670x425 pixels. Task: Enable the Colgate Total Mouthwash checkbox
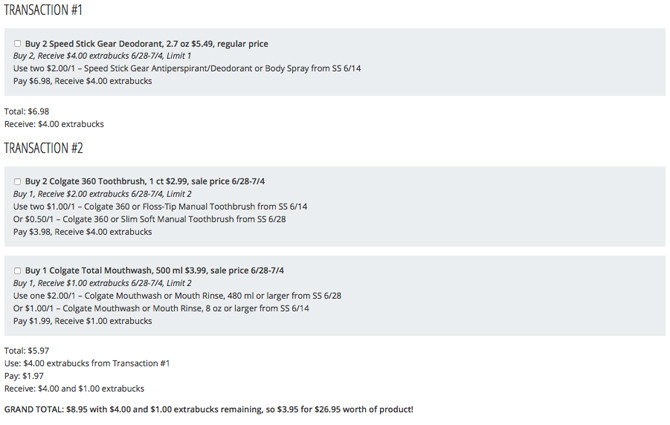18,271
